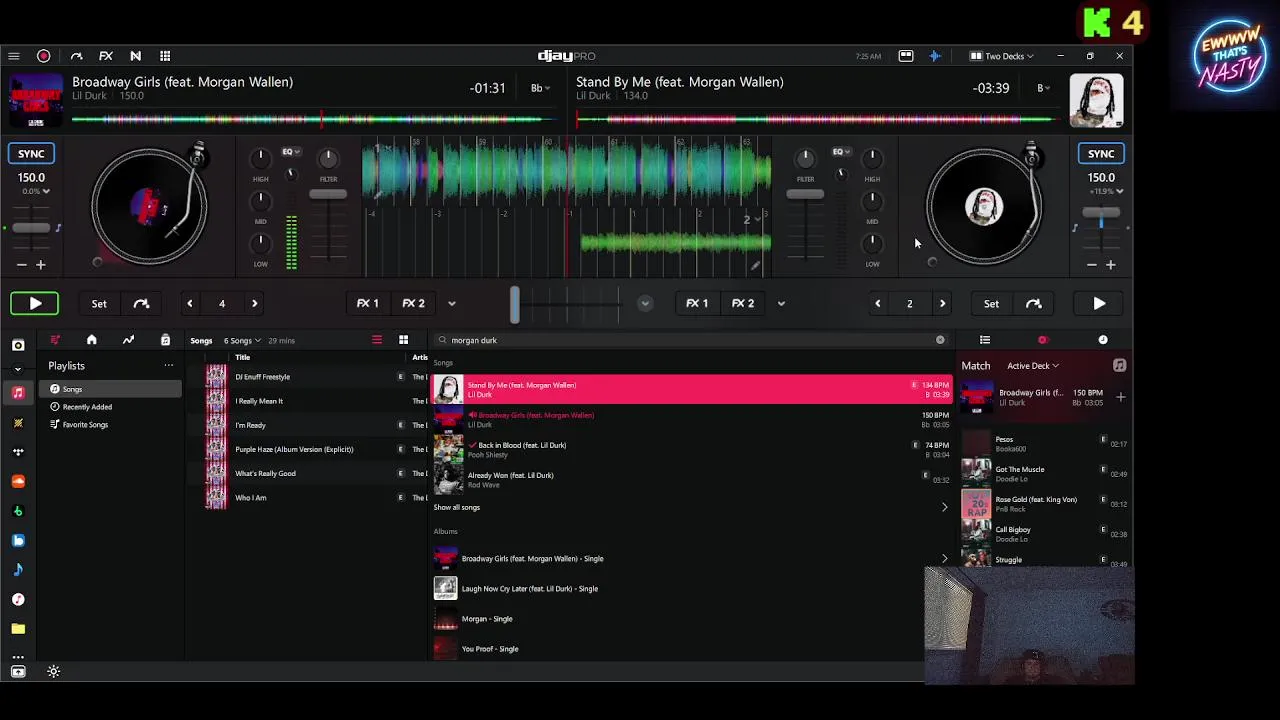Expand FX options chevron for deck 2
The width and height of the screenshot is (1280, 720).
pyautogui.click(x=781, y=303)
